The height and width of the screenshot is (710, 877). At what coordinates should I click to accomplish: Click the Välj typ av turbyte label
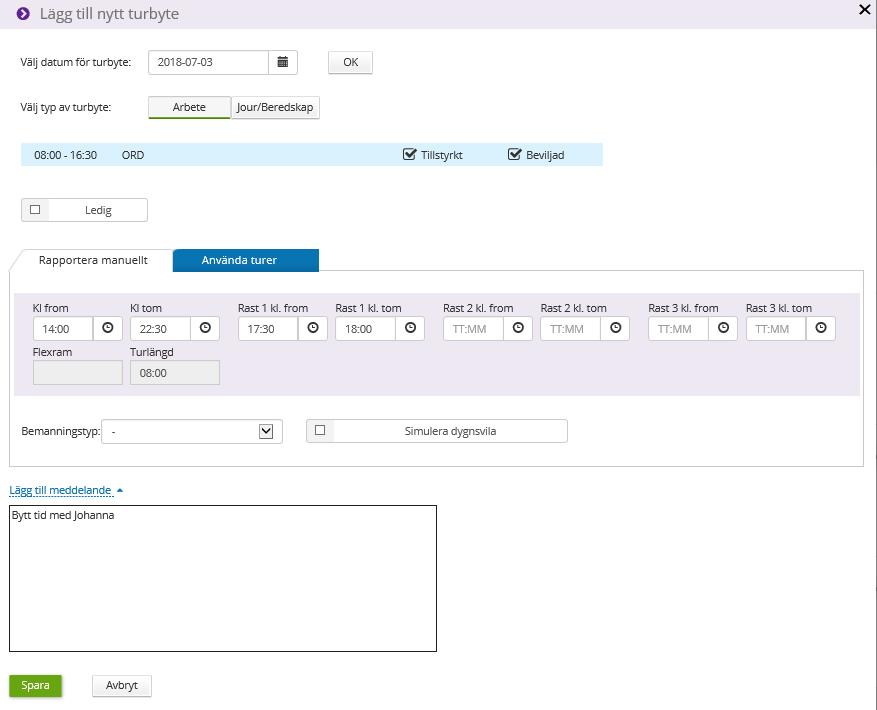coord(65,107)
